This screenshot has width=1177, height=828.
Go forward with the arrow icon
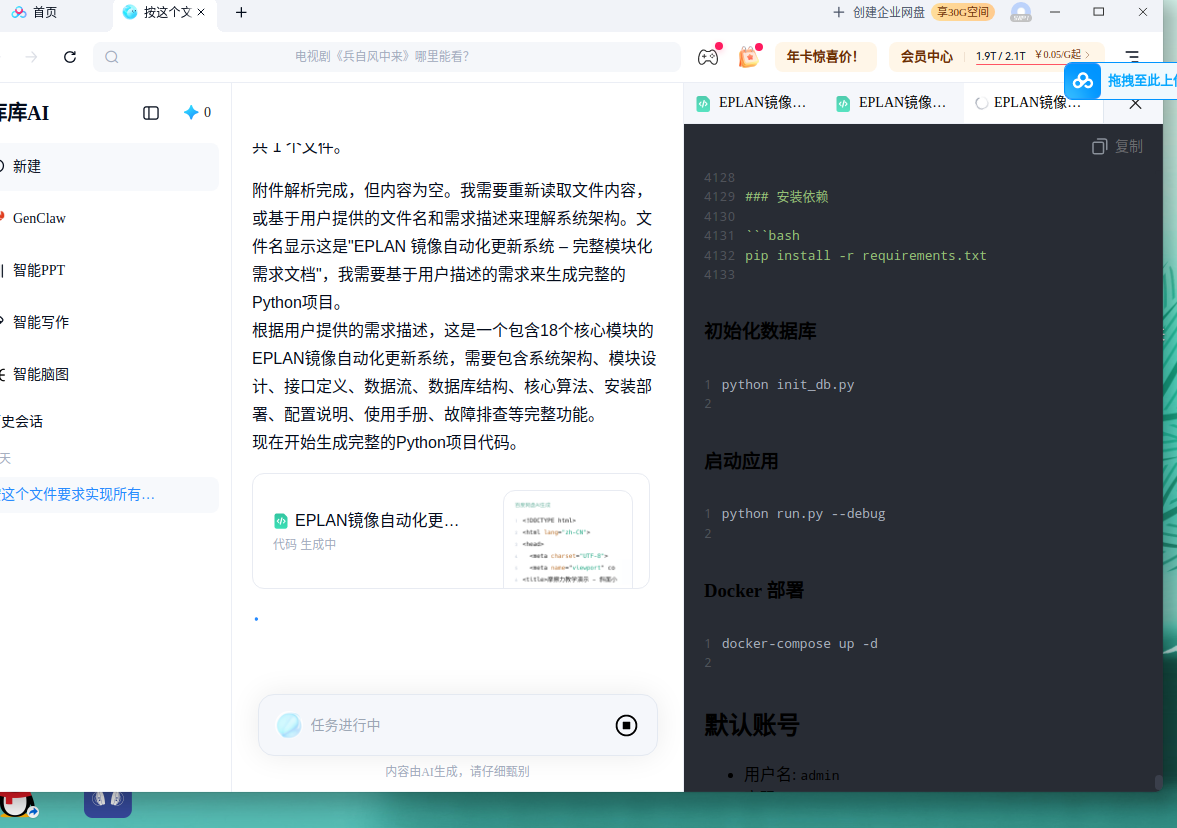tap(31, 57)
